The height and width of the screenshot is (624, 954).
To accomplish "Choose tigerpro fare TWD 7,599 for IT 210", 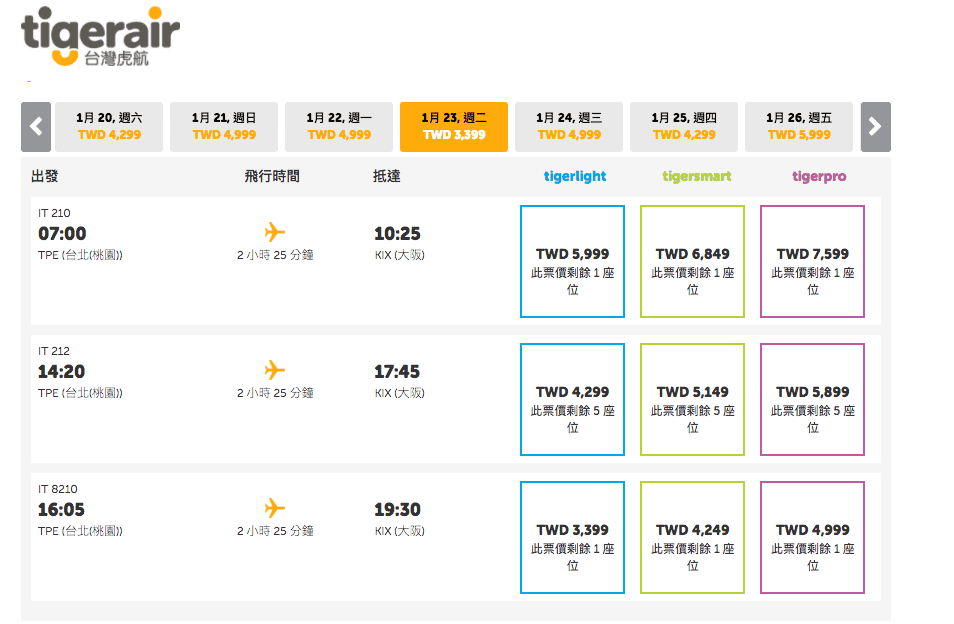I will (812, 261).
